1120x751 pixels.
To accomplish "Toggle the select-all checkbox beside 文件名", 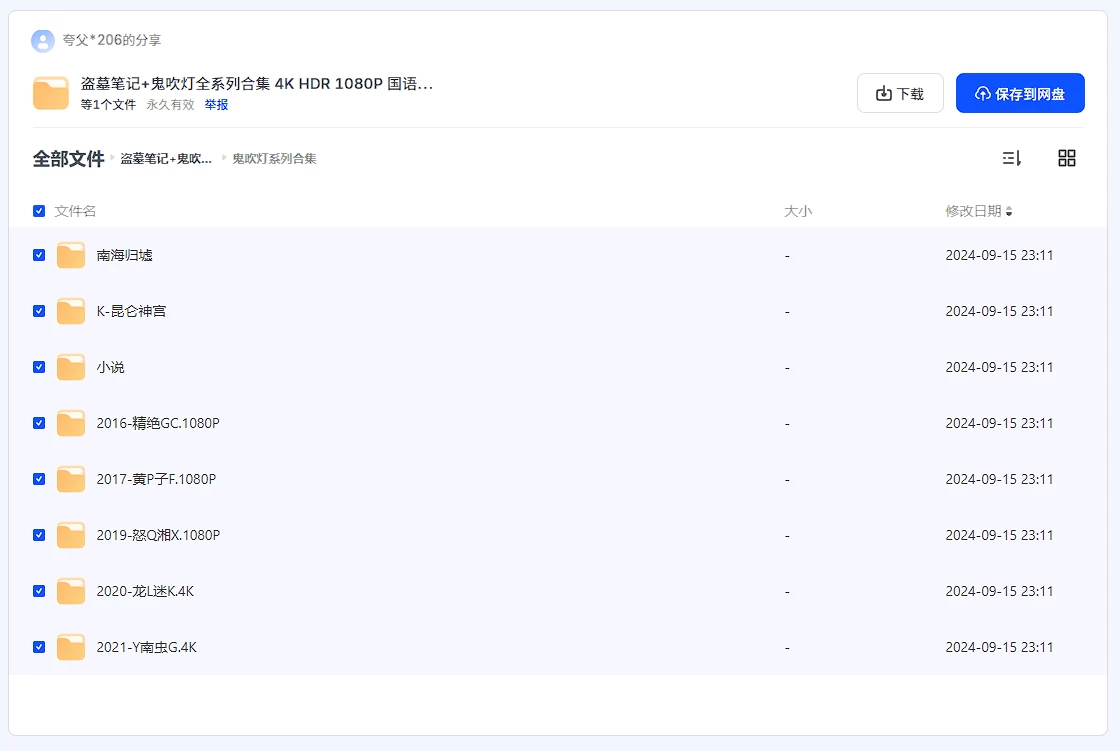I will (x=39, y=211).
